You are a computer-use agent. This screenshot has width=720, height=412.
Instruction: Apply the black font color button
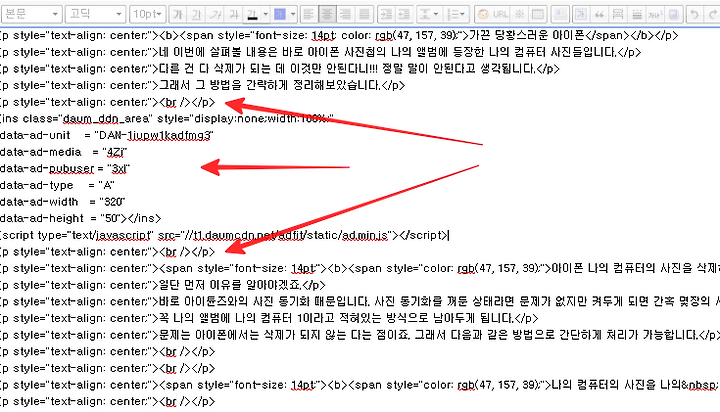pyautogui.click(x=252, y=14)
